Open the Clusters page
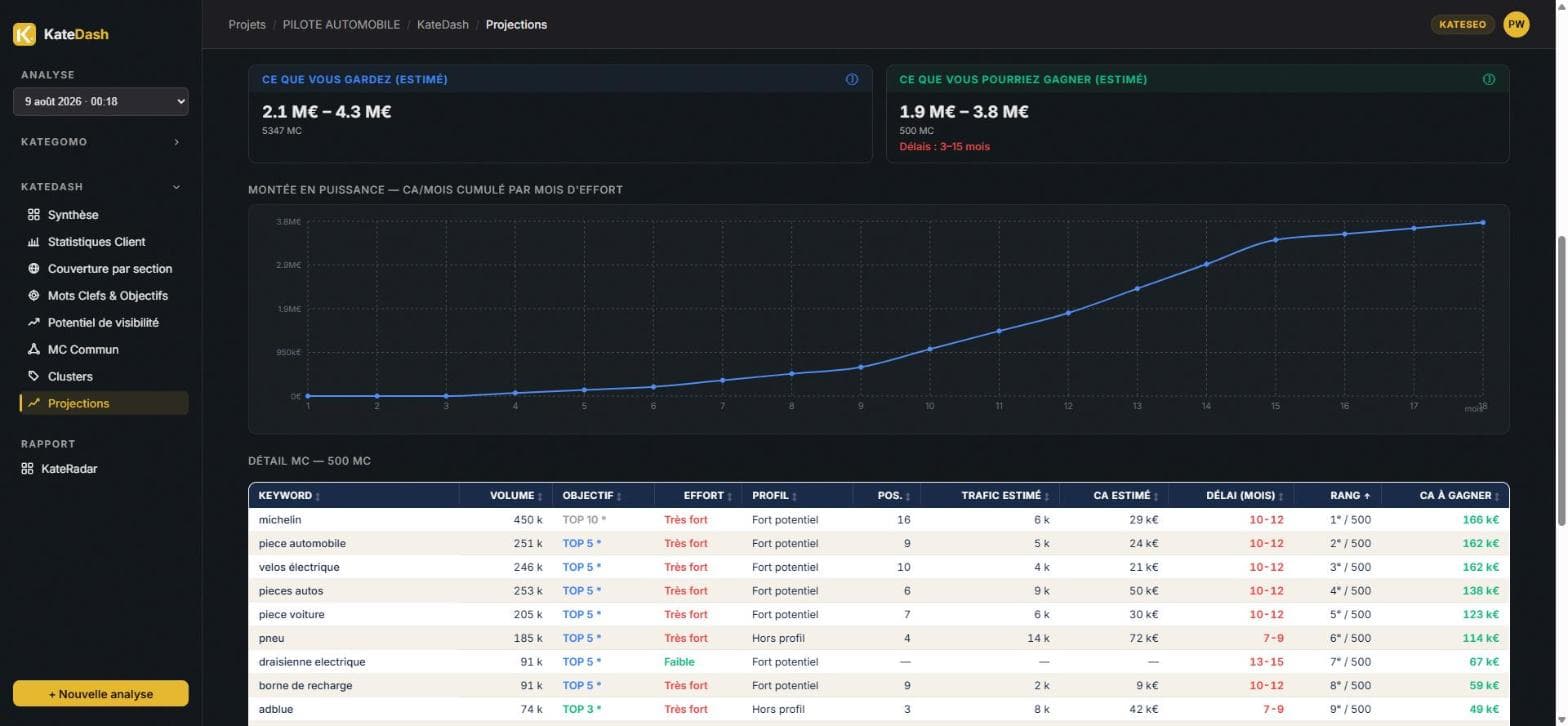The height and width of the screenshot is (726, 1568). tap(104, 377)
